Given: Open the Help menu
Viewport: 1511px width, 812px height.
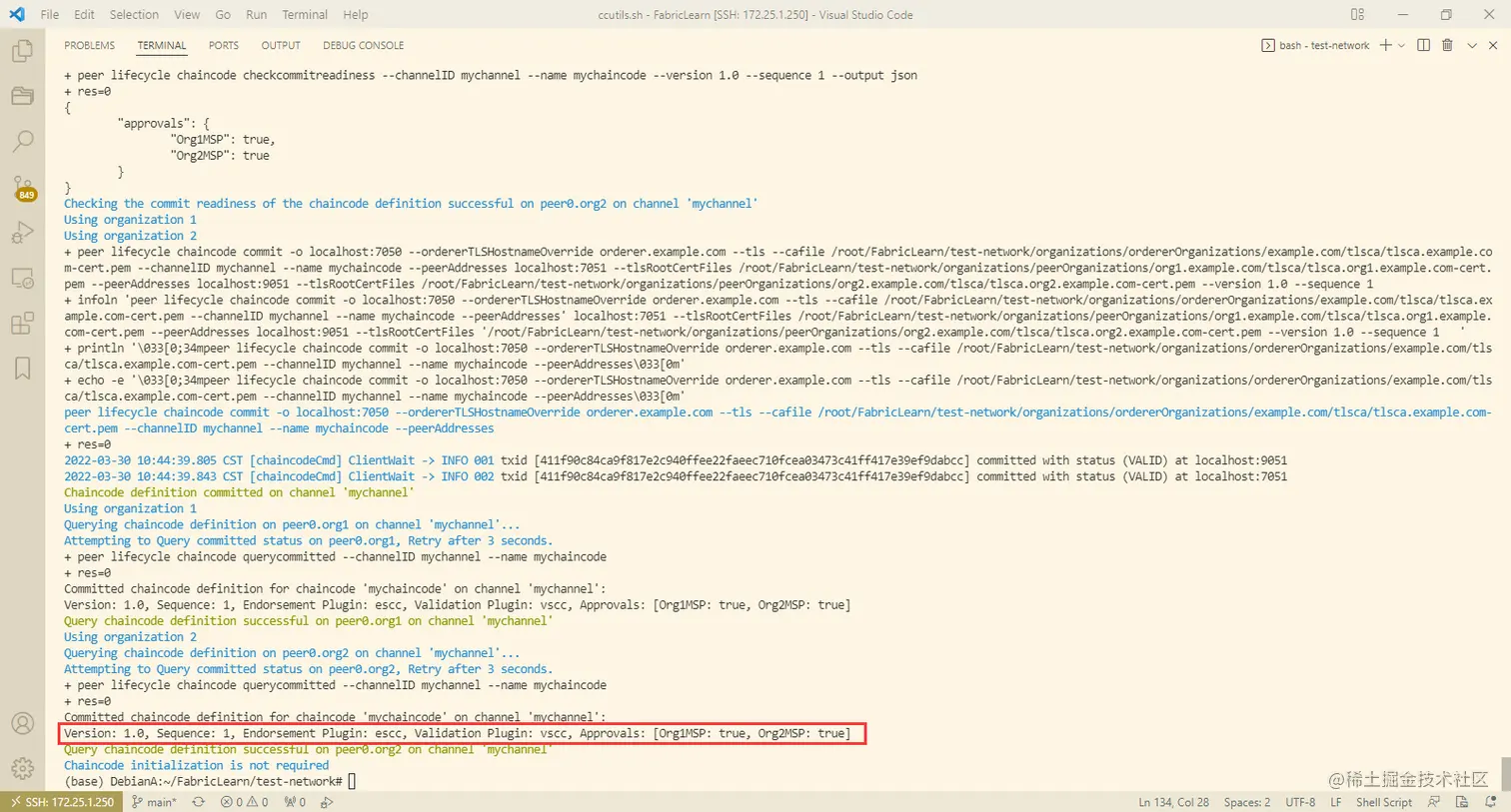Looking at the screenshot, I should 355,14.
